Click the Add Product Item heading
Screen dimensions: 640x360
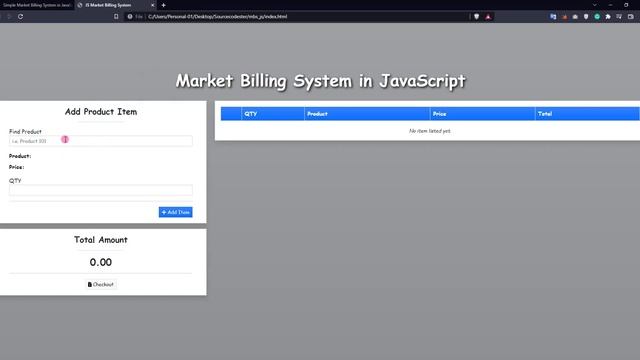[101, 112]
